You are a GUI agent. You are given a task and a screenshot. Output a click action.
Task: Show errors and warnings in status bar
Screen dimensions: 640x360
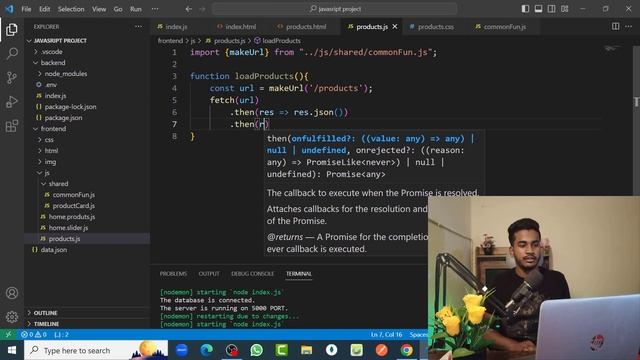[34, 334]
